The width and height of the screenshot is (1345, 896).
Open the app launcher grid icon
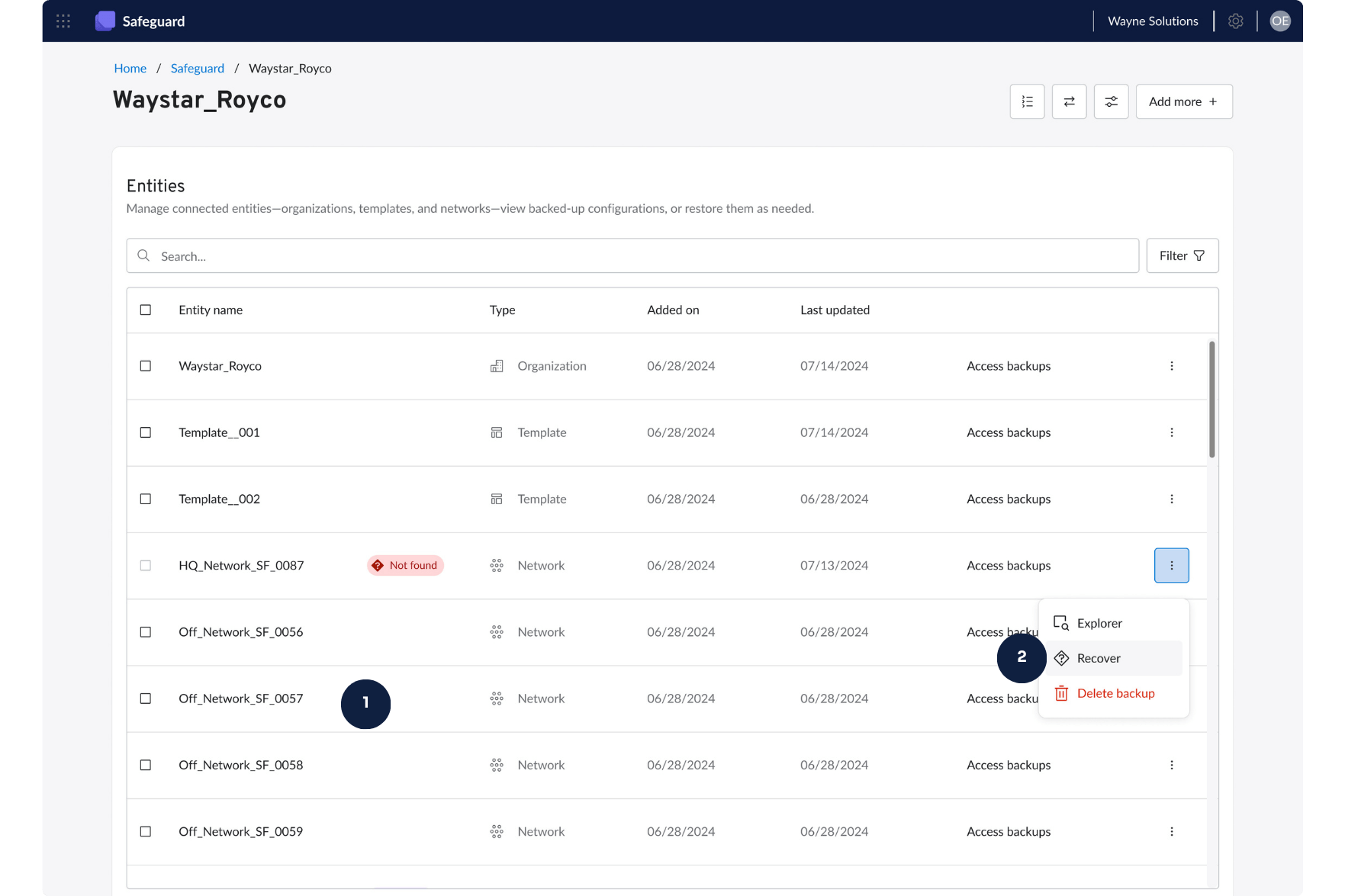pyautogui.click(x=63, y=21)
